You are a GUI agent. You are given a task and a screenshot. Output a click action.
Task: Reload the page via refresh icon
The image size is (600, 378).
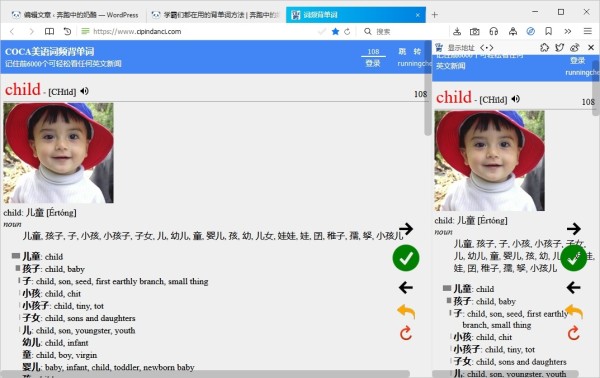[x=347, y=31]
